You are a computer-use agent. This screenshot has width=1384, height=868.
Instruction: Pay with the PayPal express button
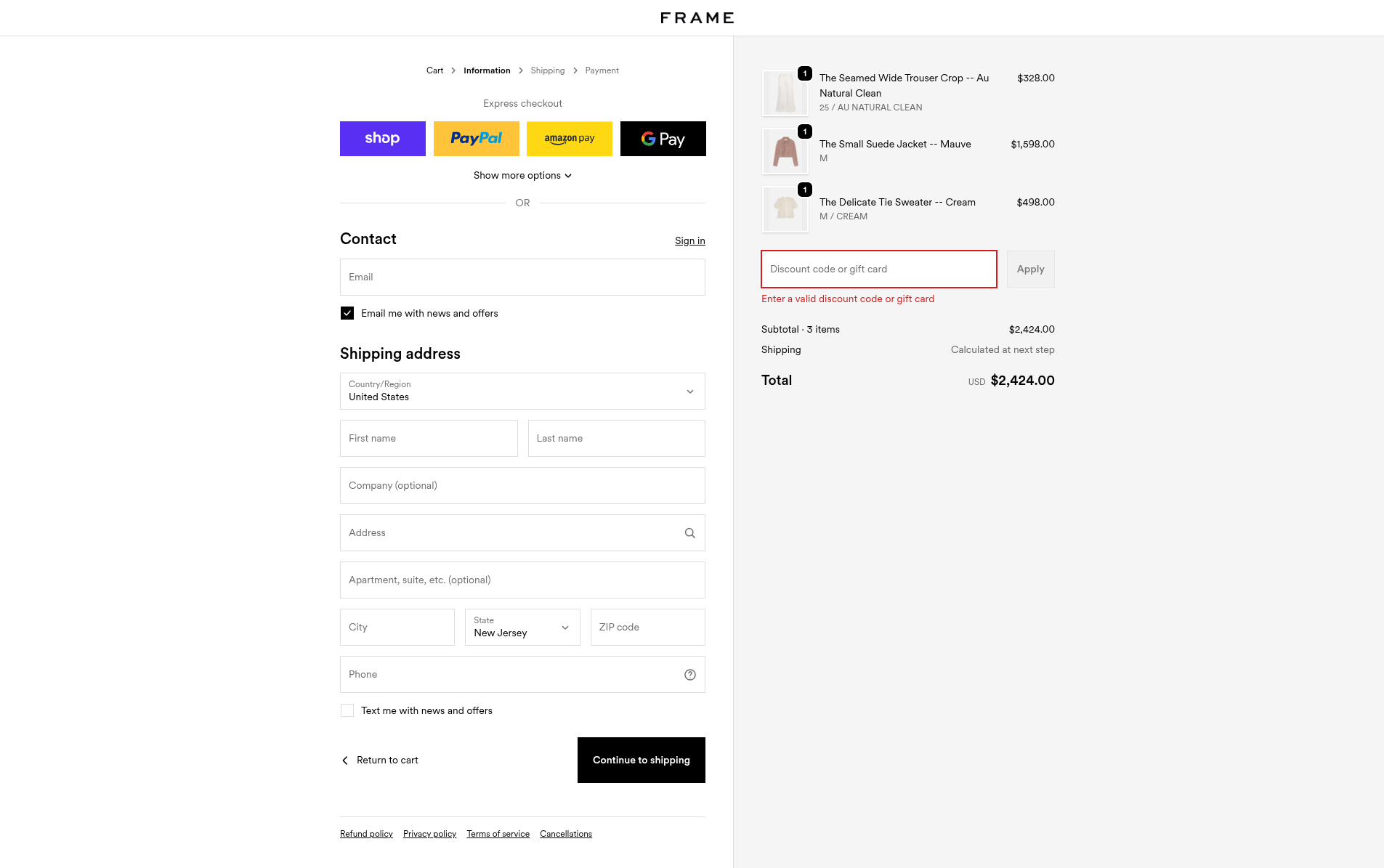pyautogui.click(x=476, y=139)
